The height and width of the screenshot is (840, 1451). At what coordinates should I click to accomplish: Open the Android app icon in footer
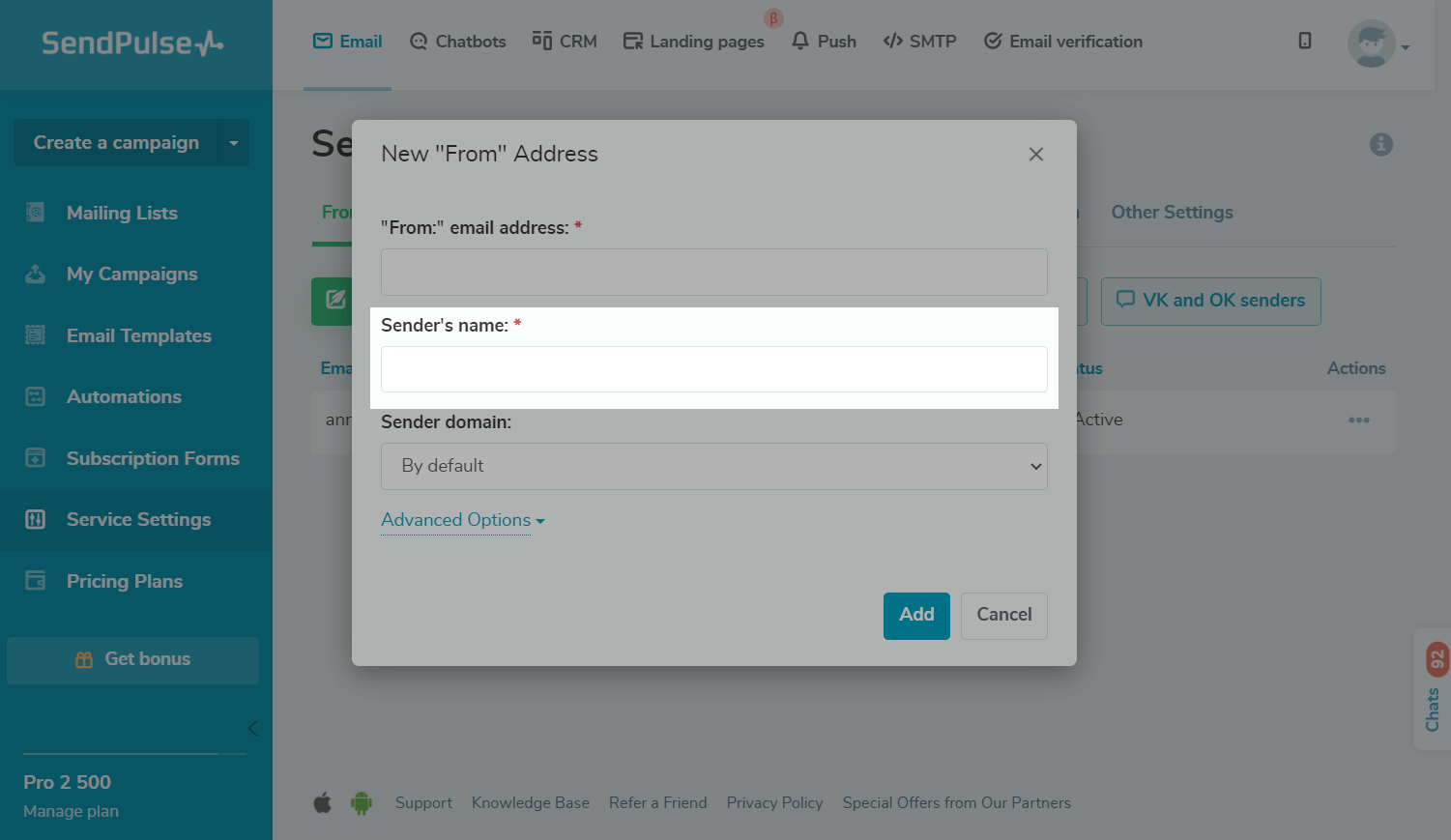(x=362, y=803)
